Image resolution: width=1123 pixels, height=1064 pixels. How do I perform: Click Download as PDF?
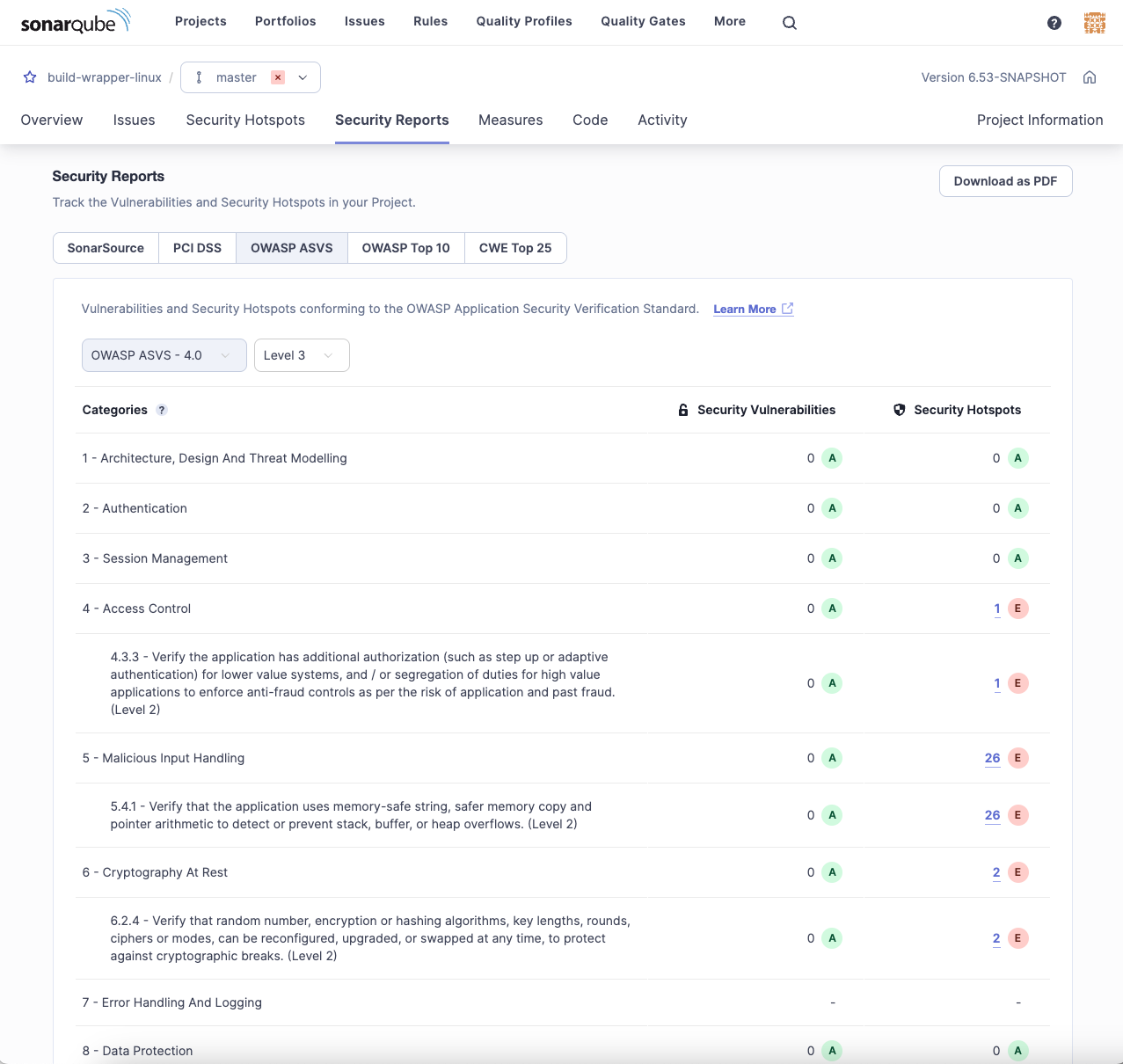[1005, 181]
